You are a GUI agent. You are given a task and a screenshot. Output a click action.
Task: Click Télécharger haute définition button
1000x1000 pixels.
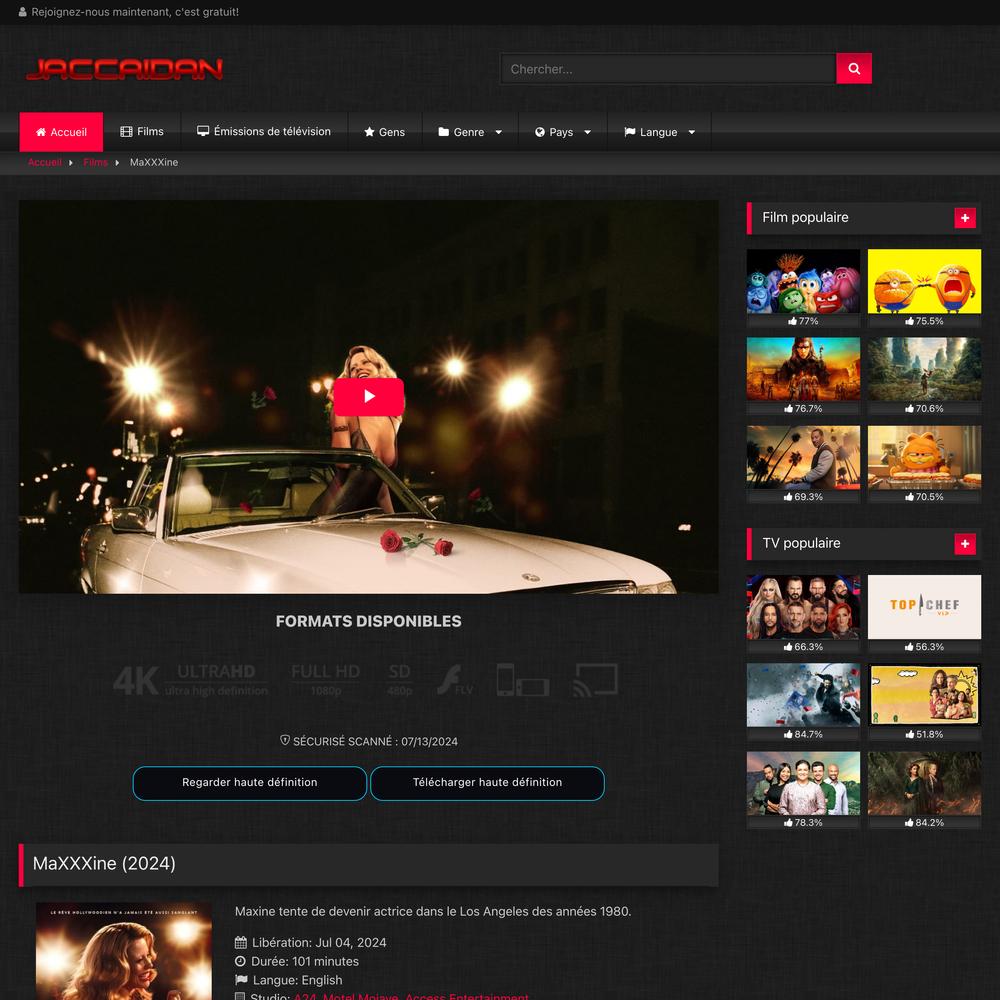(487, 783)
